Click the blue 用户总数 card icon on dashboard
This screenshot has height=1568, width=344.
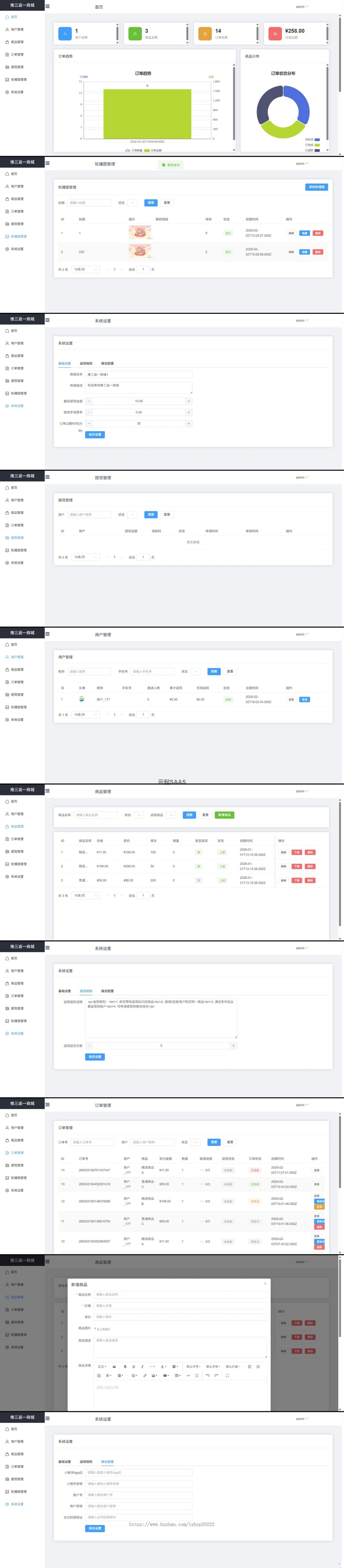point(64,34)
